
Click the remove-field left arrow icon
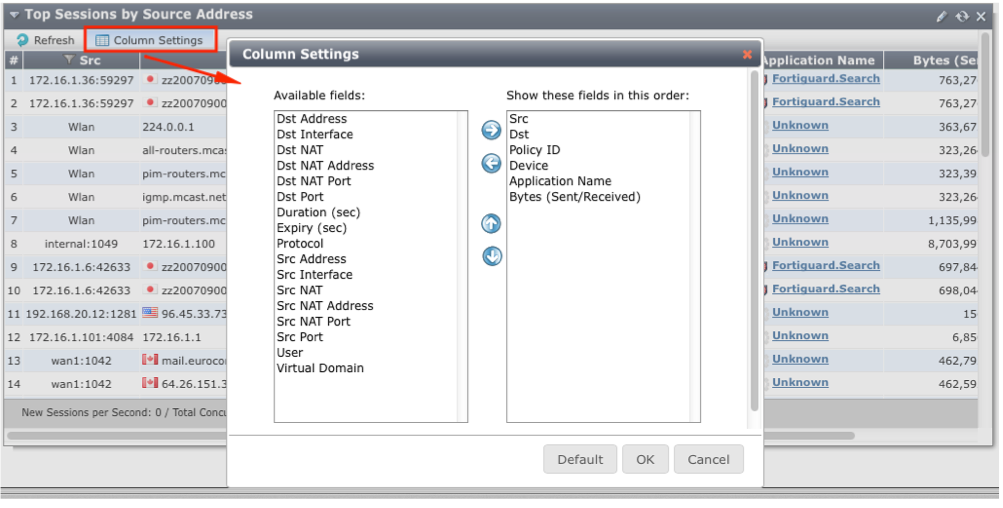[x=491, y=163]
